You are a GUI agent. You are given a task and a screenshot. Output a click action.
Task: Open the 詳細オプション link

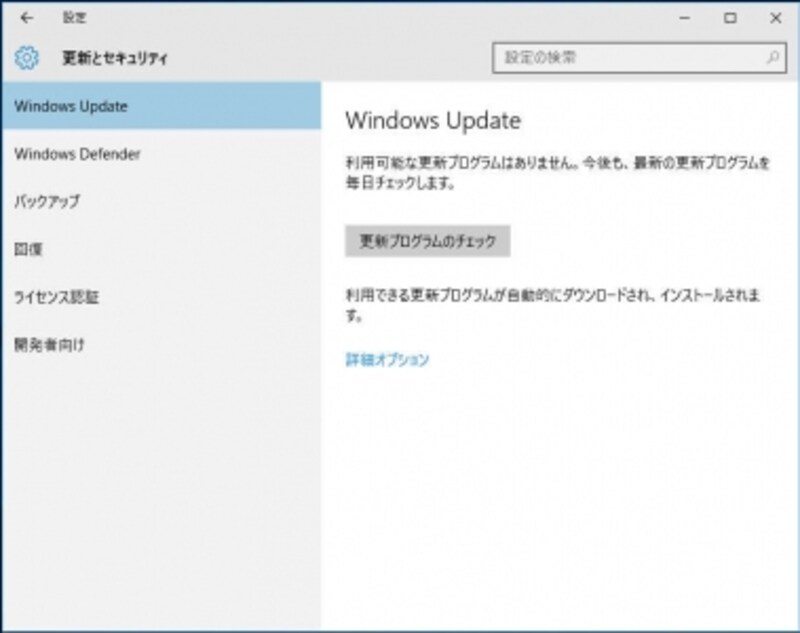click(387, 360)
